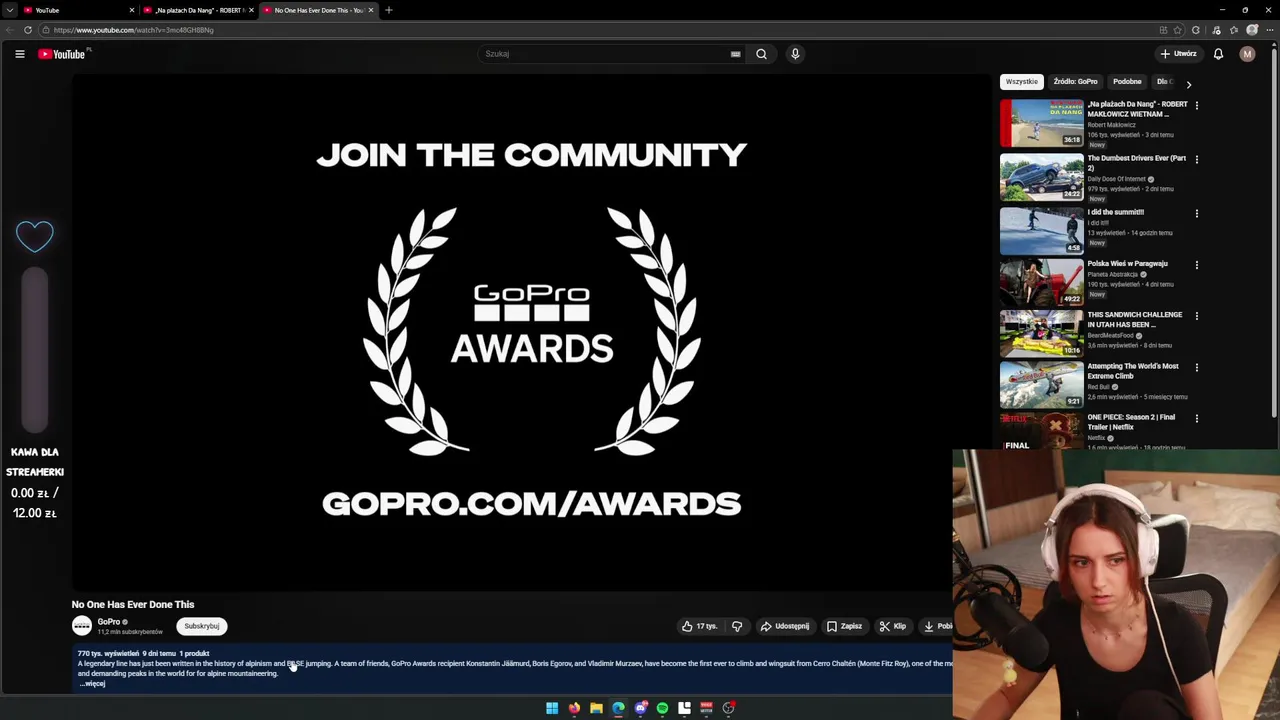Close the No One Has Ever Done This tab

371,10
